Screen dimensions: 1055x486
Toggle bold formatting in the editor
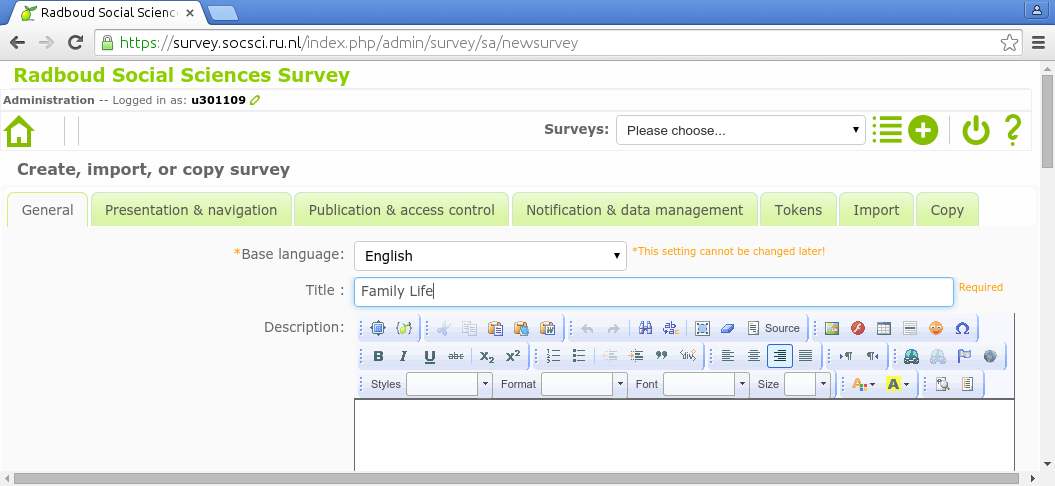[378, 356]
